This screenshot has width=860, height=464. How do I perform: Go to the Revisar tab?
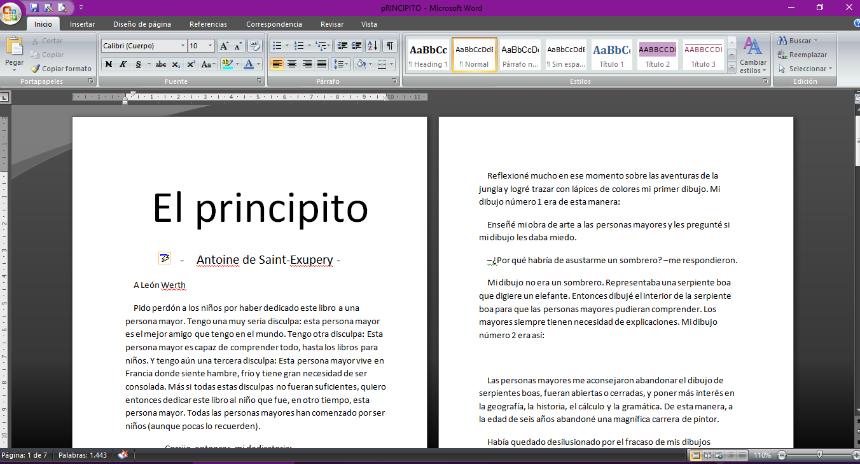click(x=331, y=24)
